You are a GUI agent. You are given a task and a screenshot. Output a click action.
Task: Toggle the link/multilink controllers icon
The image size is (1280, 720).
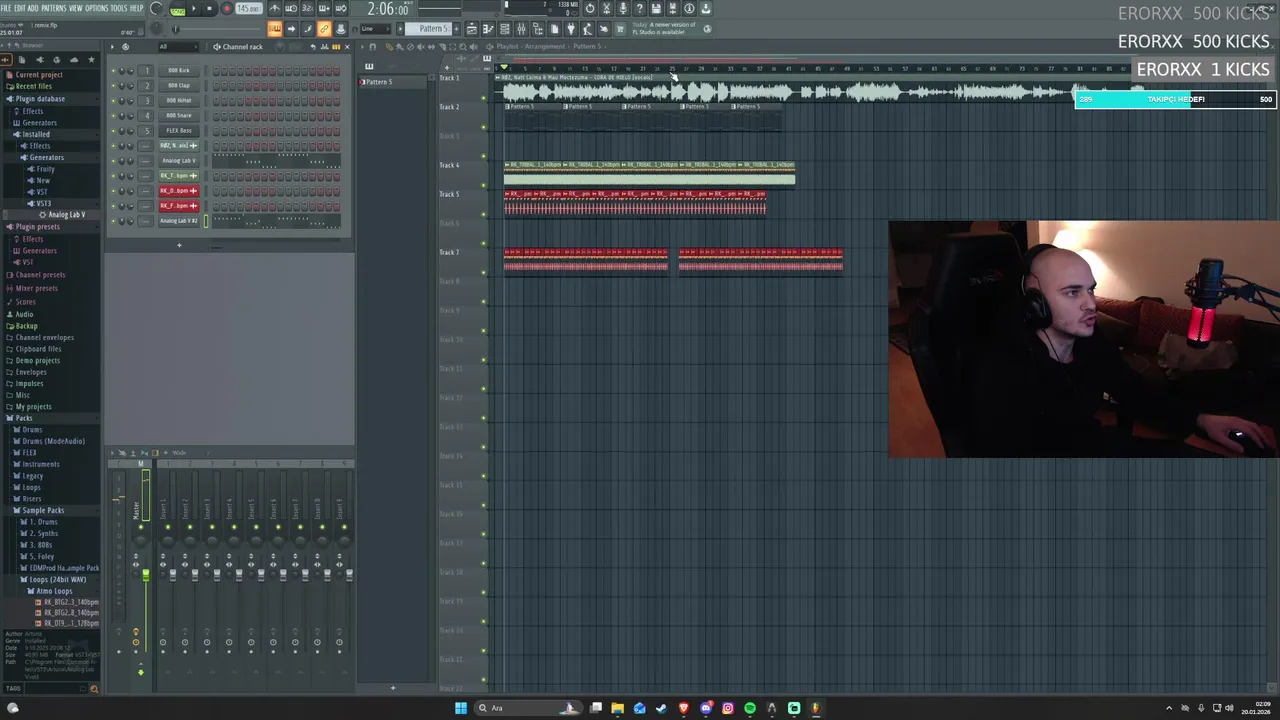(x=324, y=28)
